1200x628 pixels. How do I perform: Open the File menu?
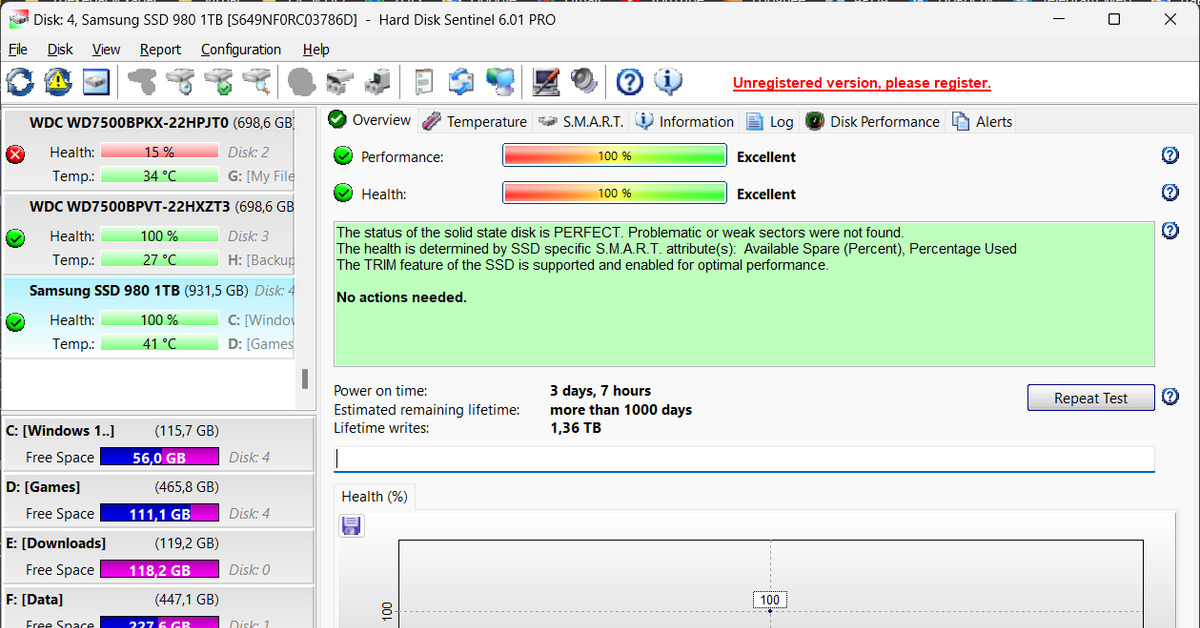point(18,49)
